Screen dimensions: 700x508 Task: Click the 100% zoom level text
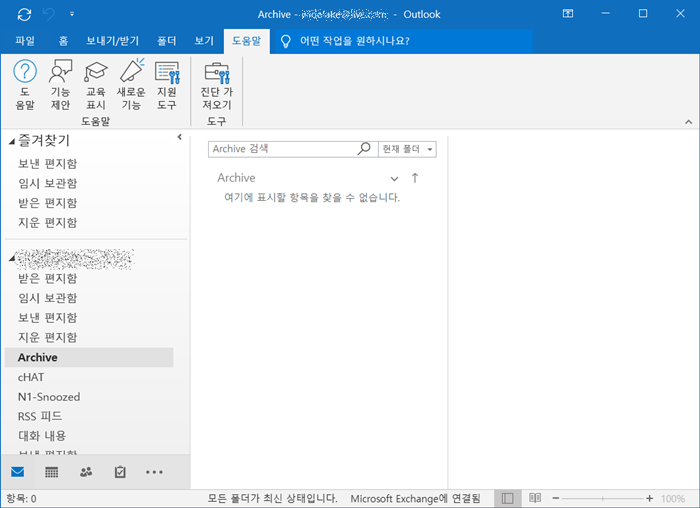(x=673, y=499)
